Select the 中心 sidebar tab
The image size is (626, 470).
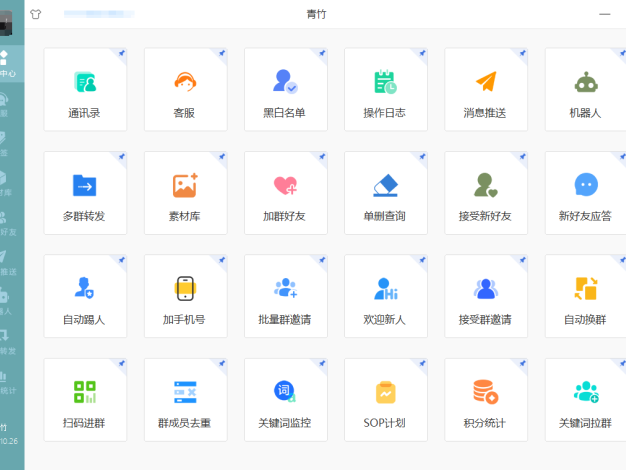pos(12,64)
